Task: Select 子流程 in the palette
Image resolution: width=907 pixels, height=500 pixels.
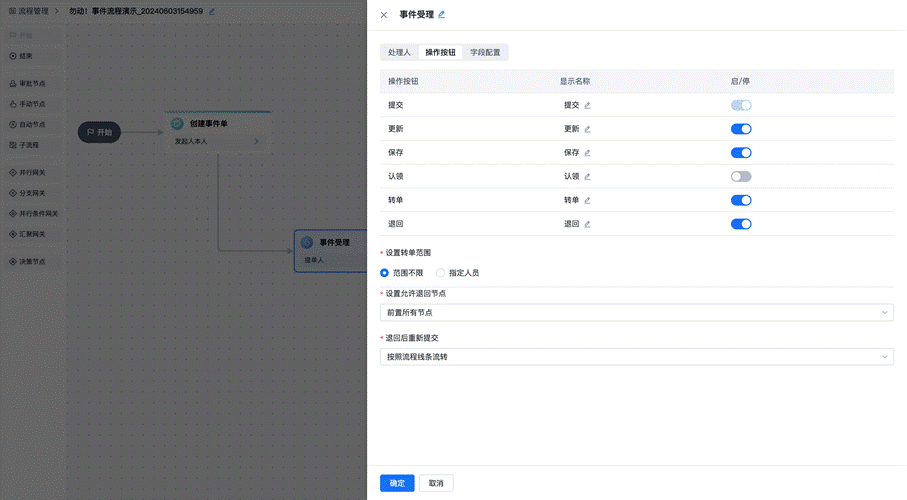Action: pyautogui.click(x=24, y=145)
